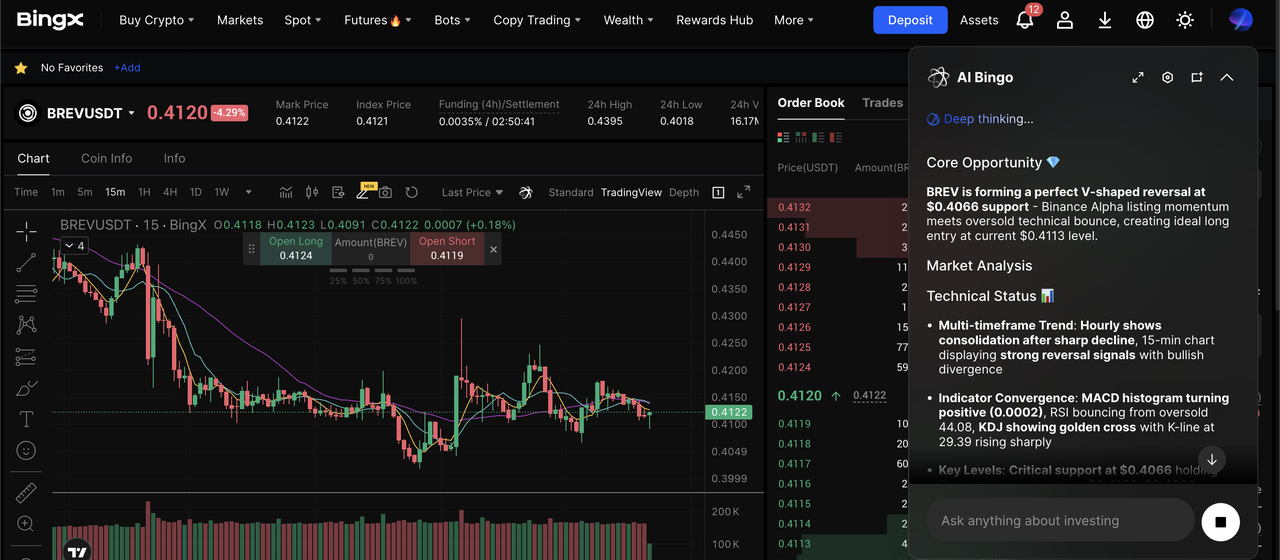Pick the ruler measure tool
Viewport: 1280px width, 560px height.
pos(26,492)
